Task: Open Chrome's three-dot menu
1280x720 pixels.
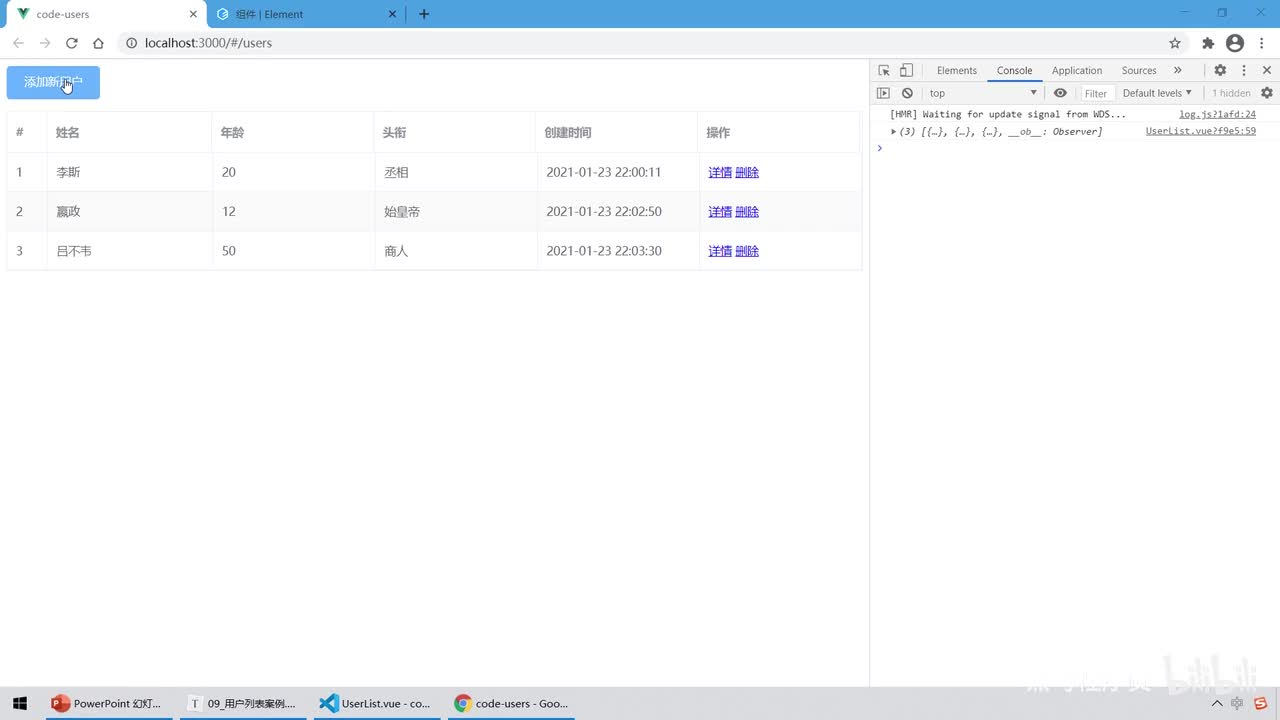Action: point(1261,43)
